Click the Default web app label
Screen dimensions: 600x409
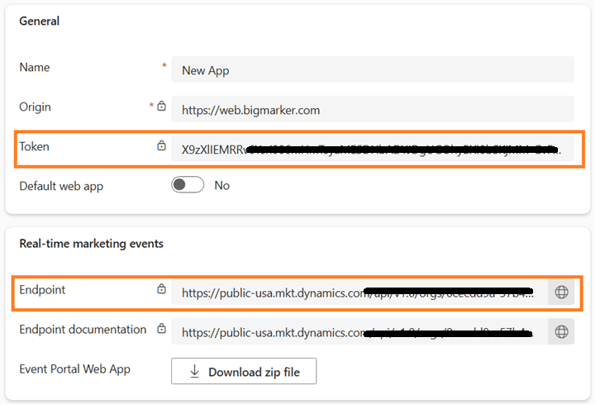point(62,185)
